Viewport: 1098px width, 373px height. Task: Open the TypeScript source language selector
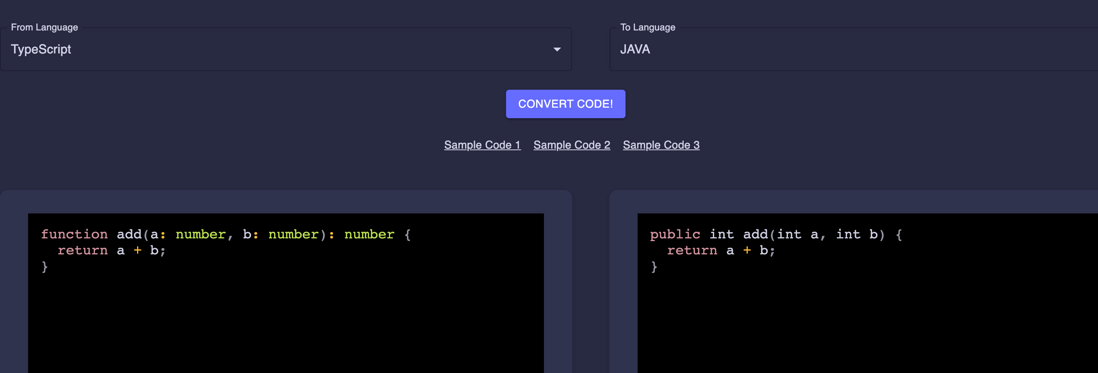point(286,49)
